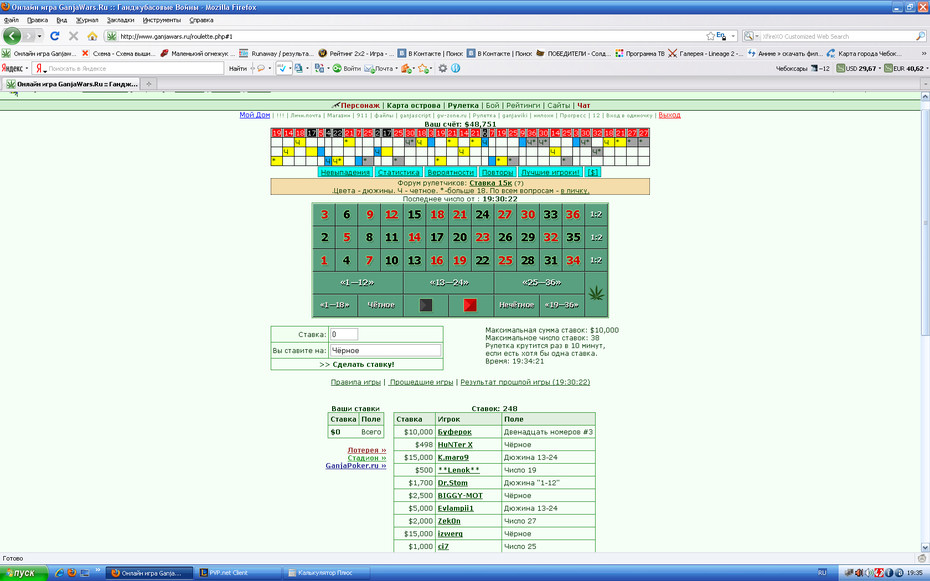The width and height of the screenshot is (930, 581).
Task: Bet on black with the black swatch
Action: click(426, 305)
